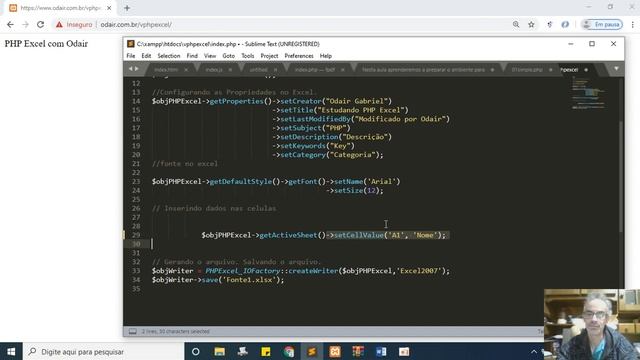Click the zoom magnifier icon in address bar
This screenshot has height=360, width=640.
pyautogui.click(x=516, y=24)
